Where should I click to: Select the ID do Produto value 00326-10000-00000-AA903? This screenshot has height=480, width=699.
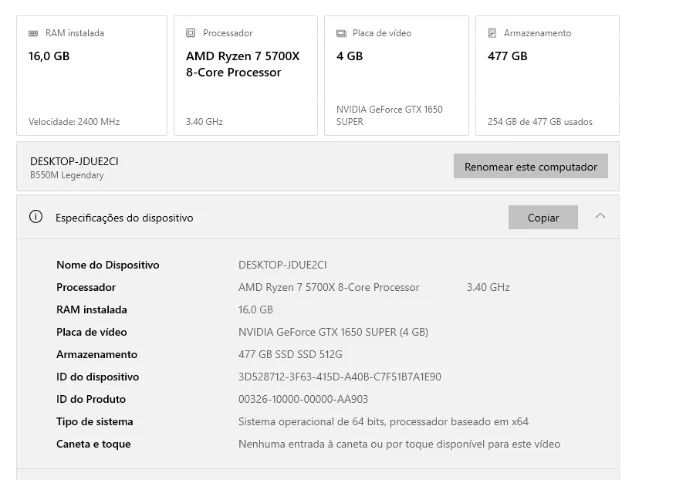point(303,399)
